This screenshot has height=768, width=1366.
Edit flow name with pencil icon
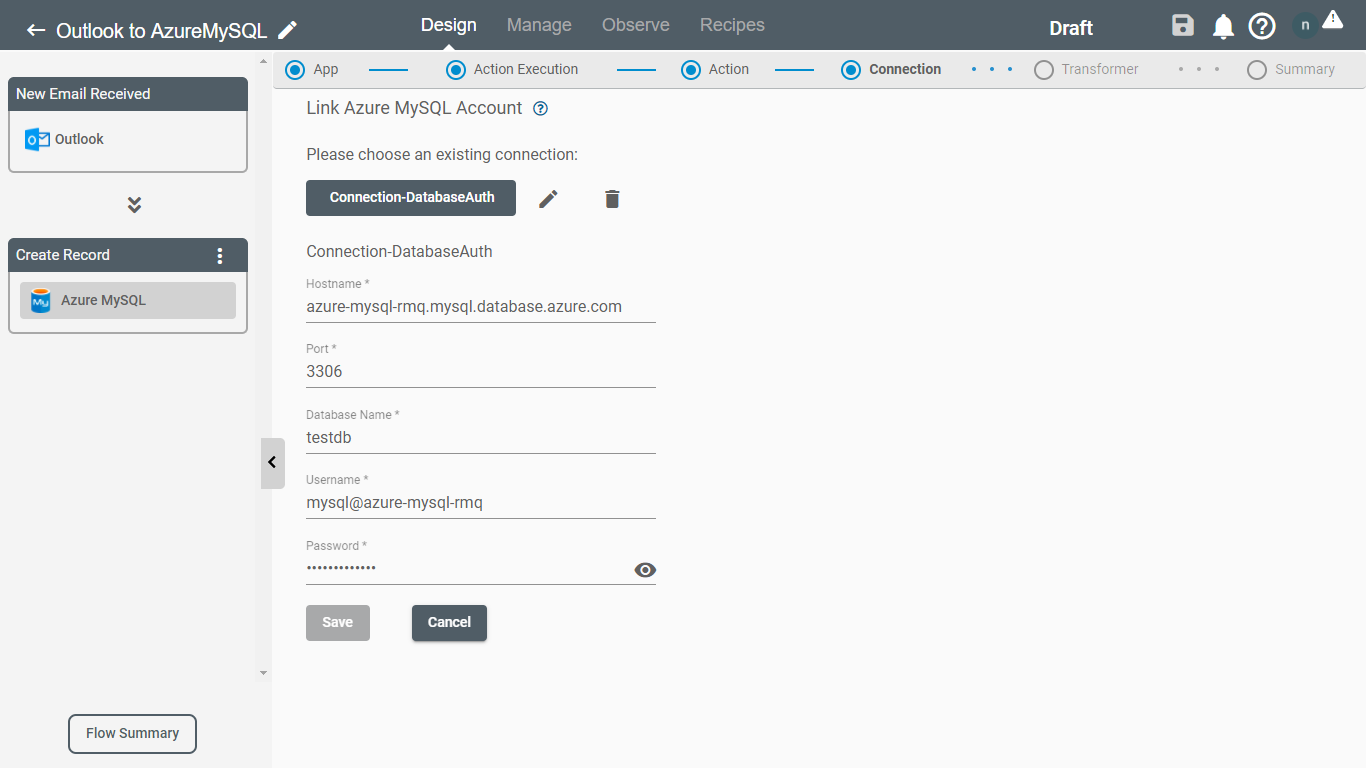point(288,30)
